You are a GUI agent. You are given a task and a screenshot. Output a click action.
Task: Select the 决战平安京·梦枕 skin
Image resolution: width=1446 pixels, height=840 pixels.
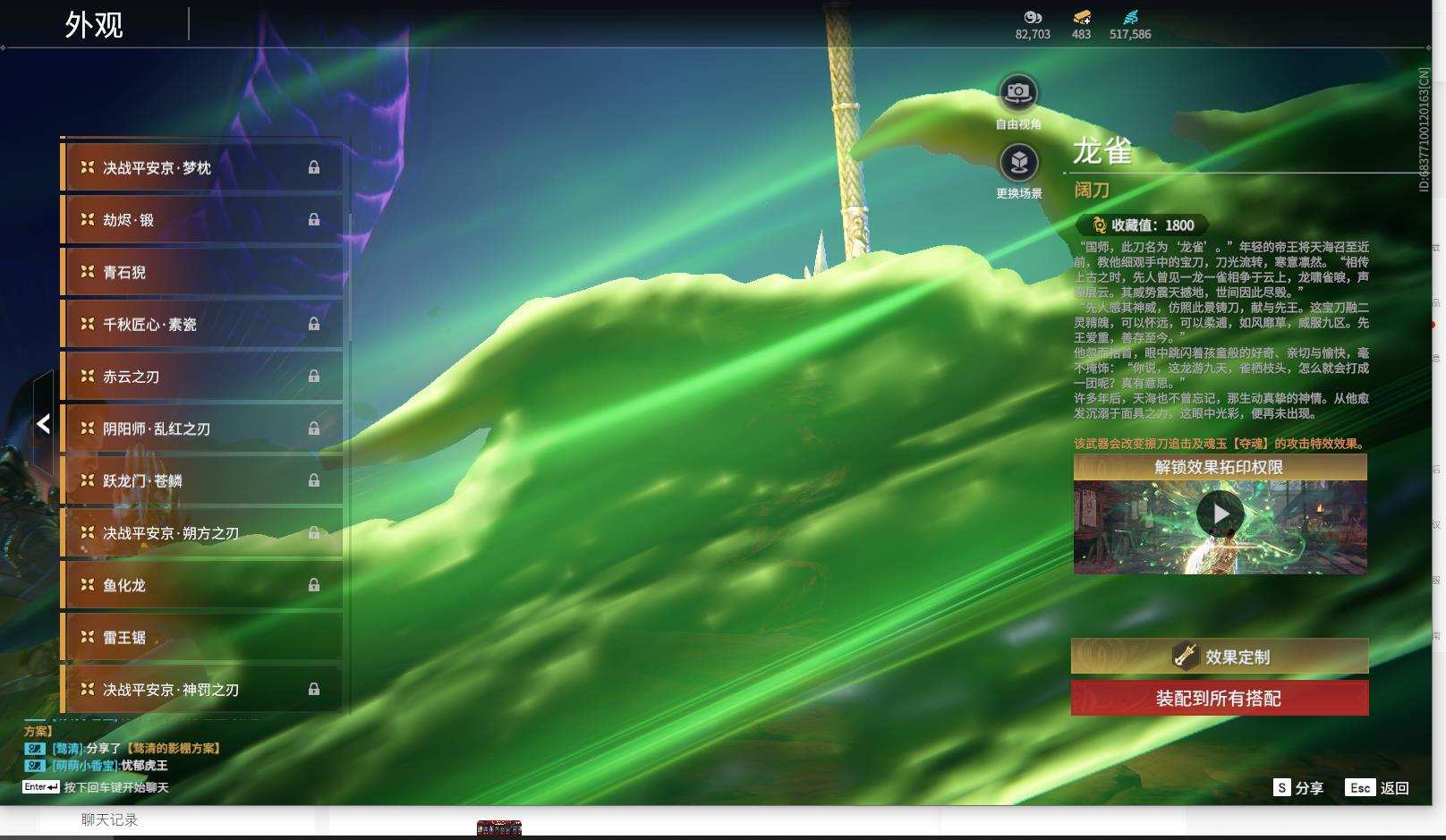click(201, 167)
